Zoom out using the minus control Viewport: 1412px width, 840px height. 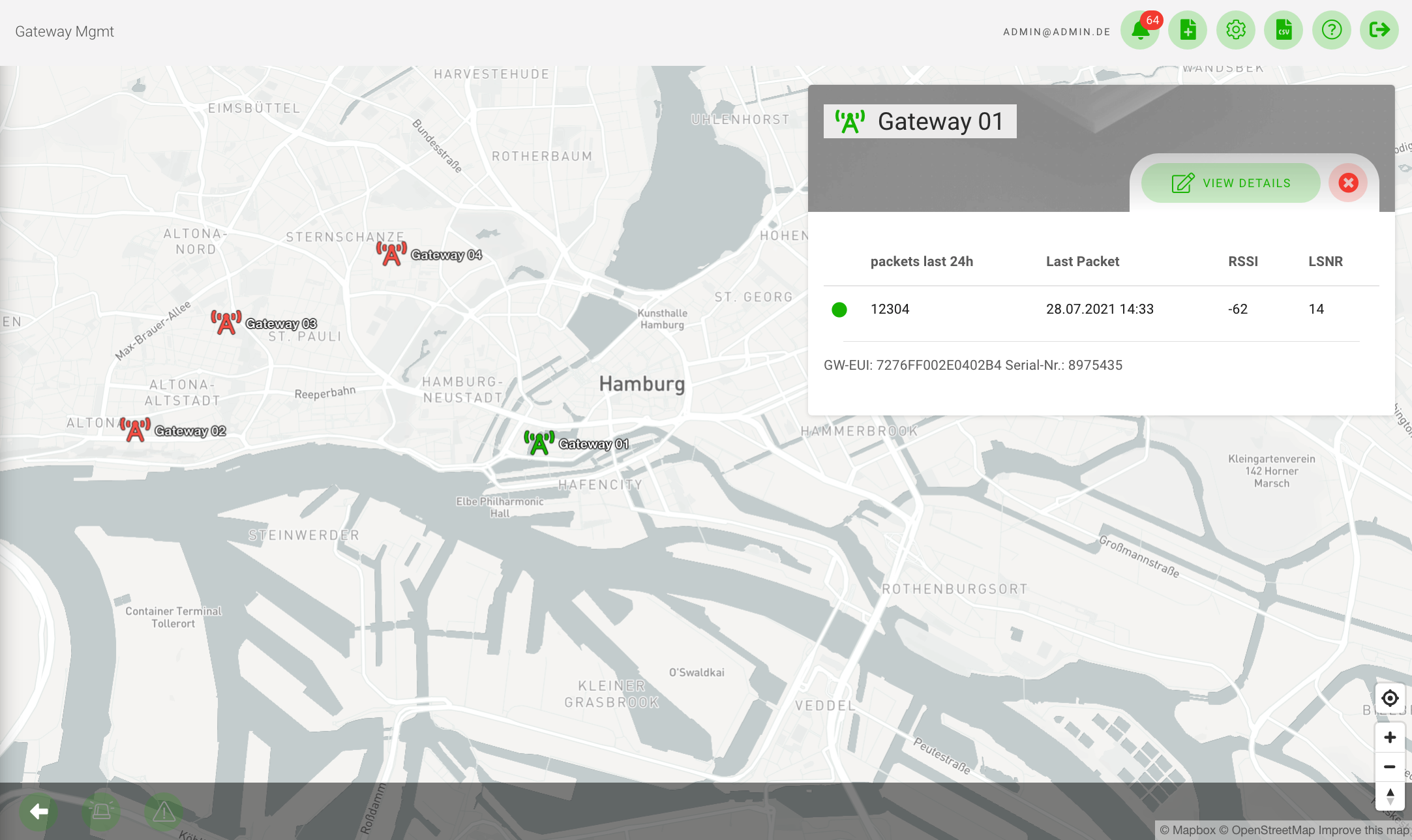1390,767
